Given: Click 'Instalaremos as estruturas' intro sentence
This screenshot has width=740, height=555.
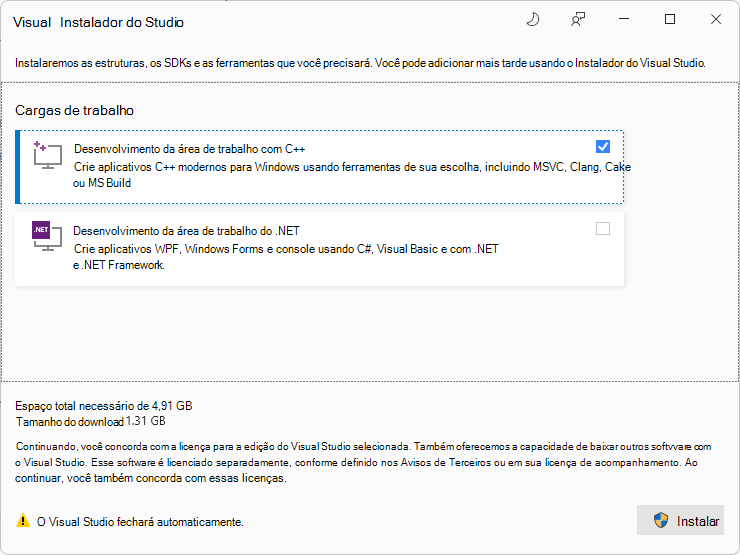Looking at the screenshot, I should (x=360, y=63).
